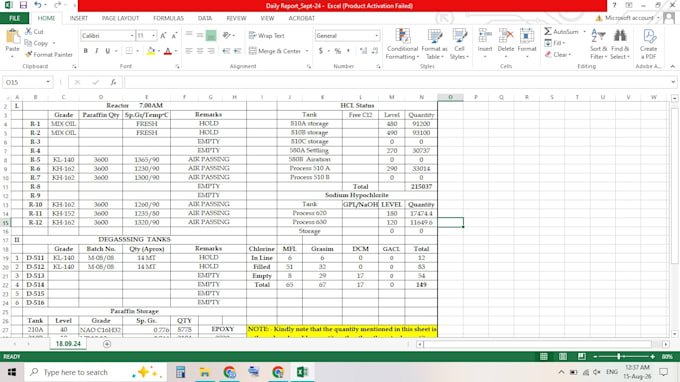Viewport: 680px width, 382px height.
Task: Toggle Wrap Text on
Action: click(x=266, y=36)
